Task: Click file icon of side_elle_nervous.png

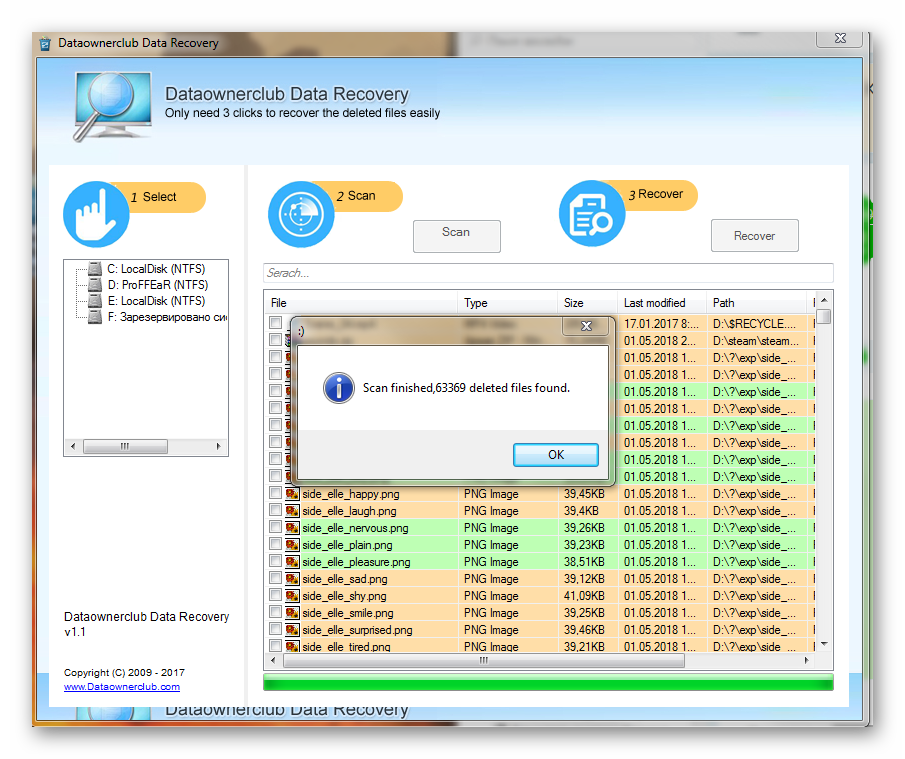Action: click(292, 528)
